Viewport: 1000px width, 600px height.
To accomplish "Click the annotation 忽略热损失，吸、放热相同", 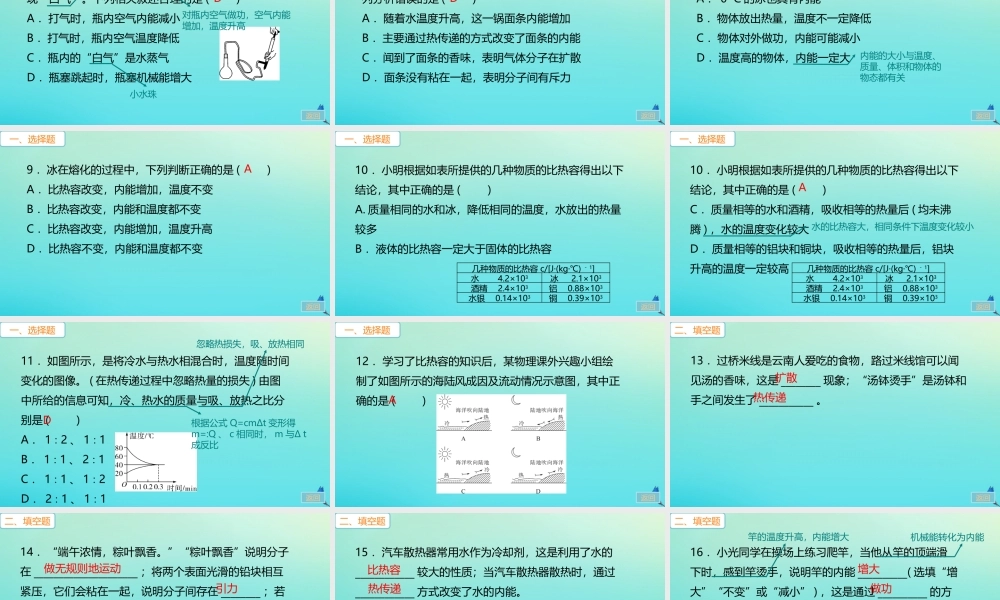I will tap(250, 344).
